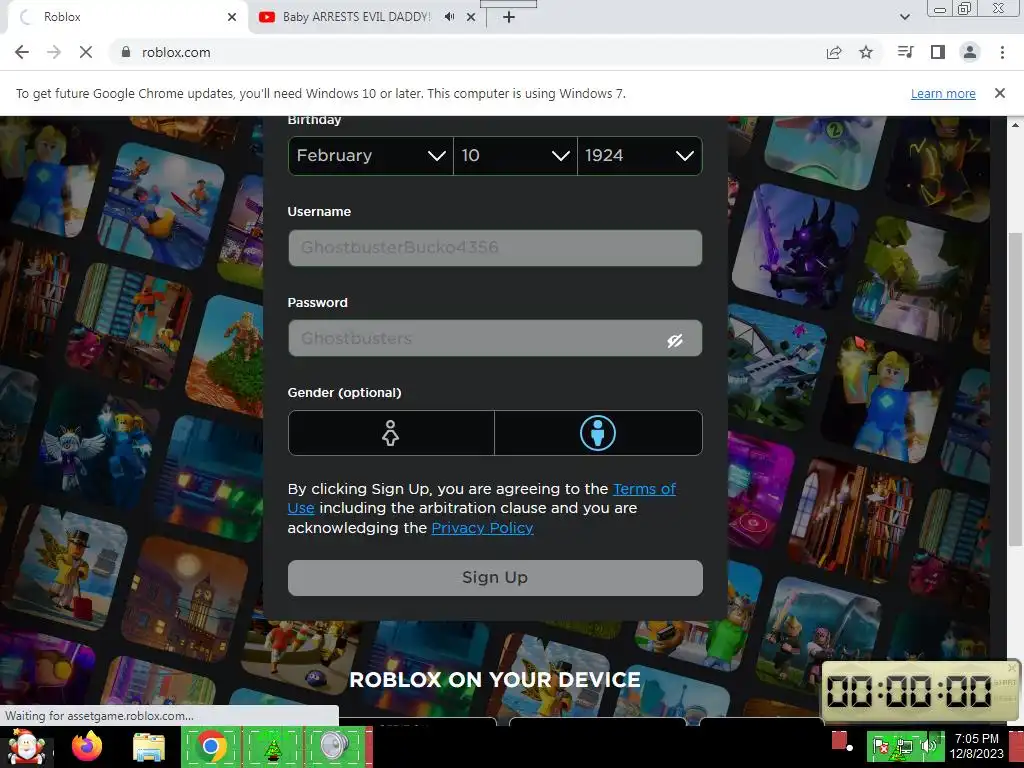
Task: Select the male gender option
Action: tap(598, 433)
